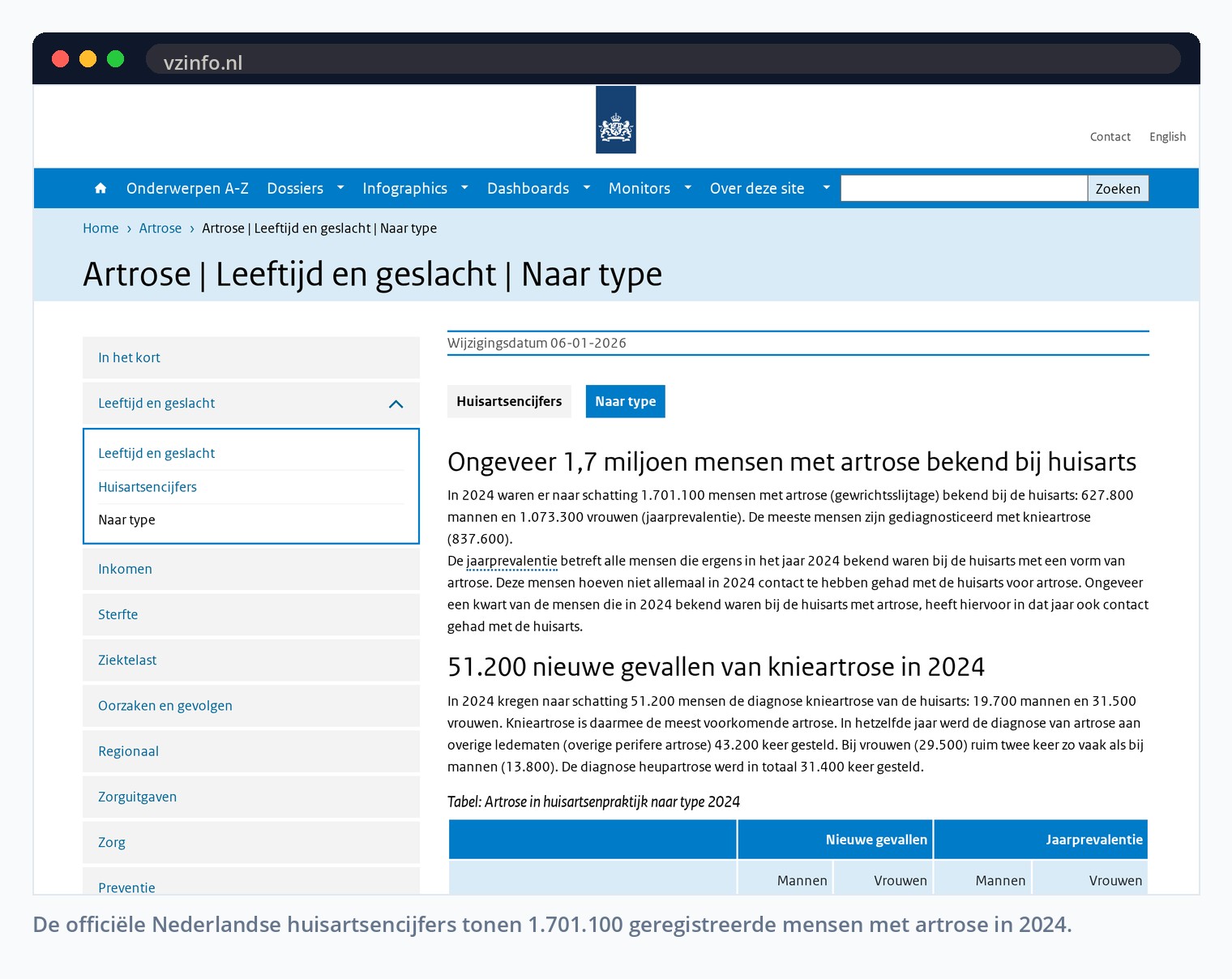The width and height of the screenshot is (1232, 979).
Task: Switch to the Naar type tab
Action: 626,401
